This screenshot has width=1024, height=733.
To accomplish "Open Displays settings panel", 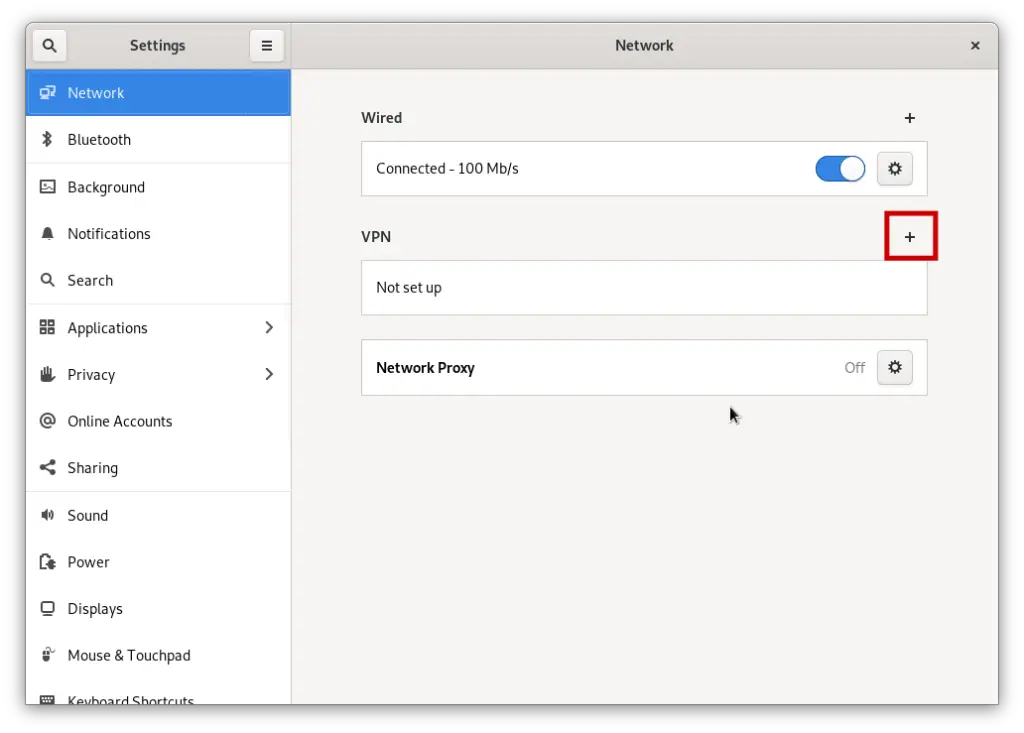I will [158, 609].
